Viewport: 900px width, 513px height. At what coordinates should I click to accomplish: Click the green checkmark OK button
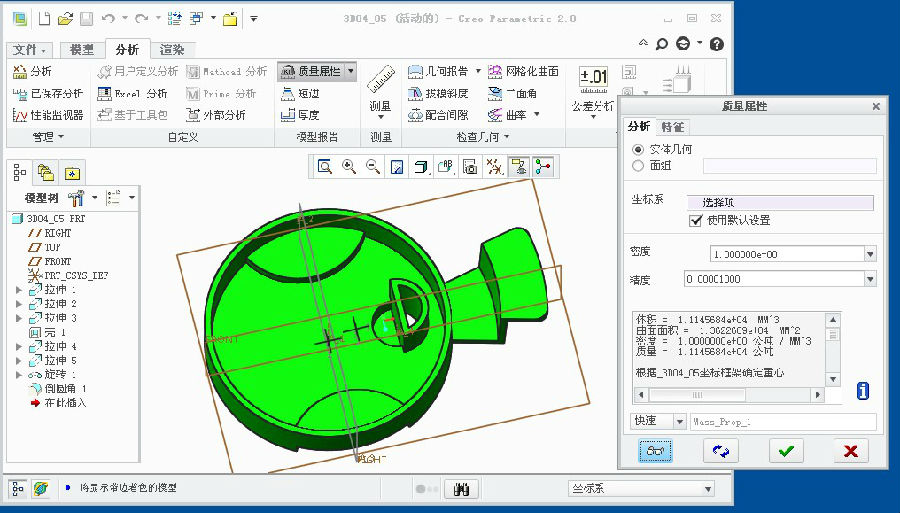[786, 451]
